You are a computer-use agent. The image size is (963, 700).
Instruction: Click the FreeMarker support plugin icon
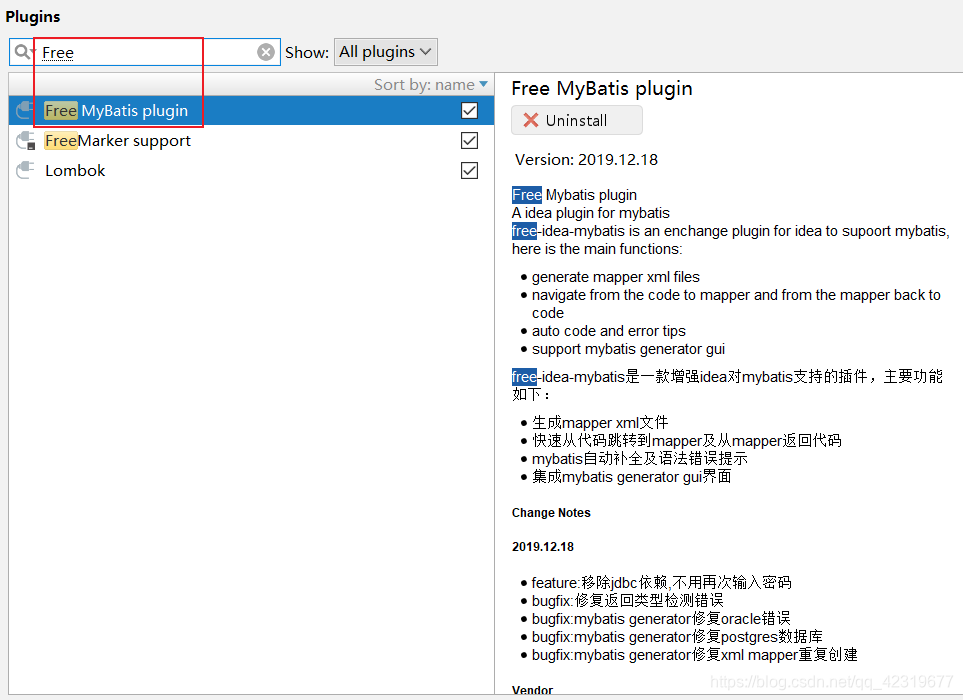coord(25,141)
